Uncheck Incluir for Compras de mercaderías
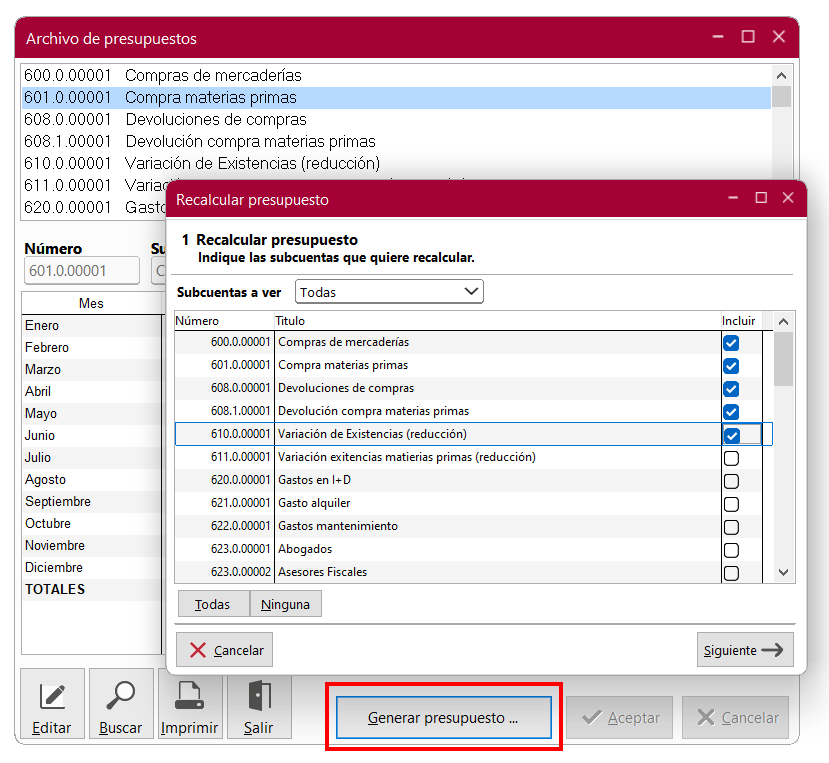 (731, 343)
